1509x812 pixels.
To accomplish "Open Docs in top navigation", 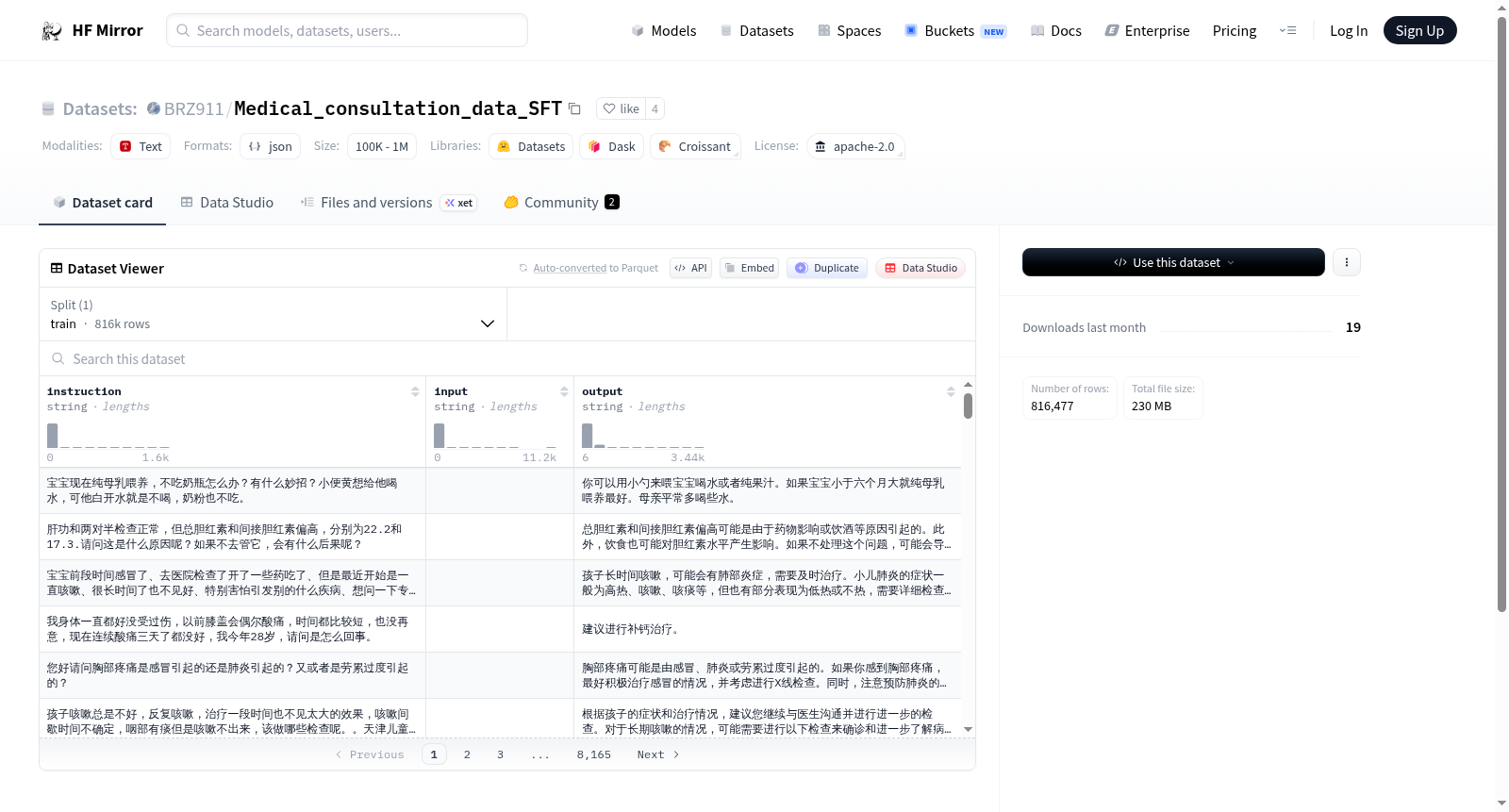I will [1056, 31].
